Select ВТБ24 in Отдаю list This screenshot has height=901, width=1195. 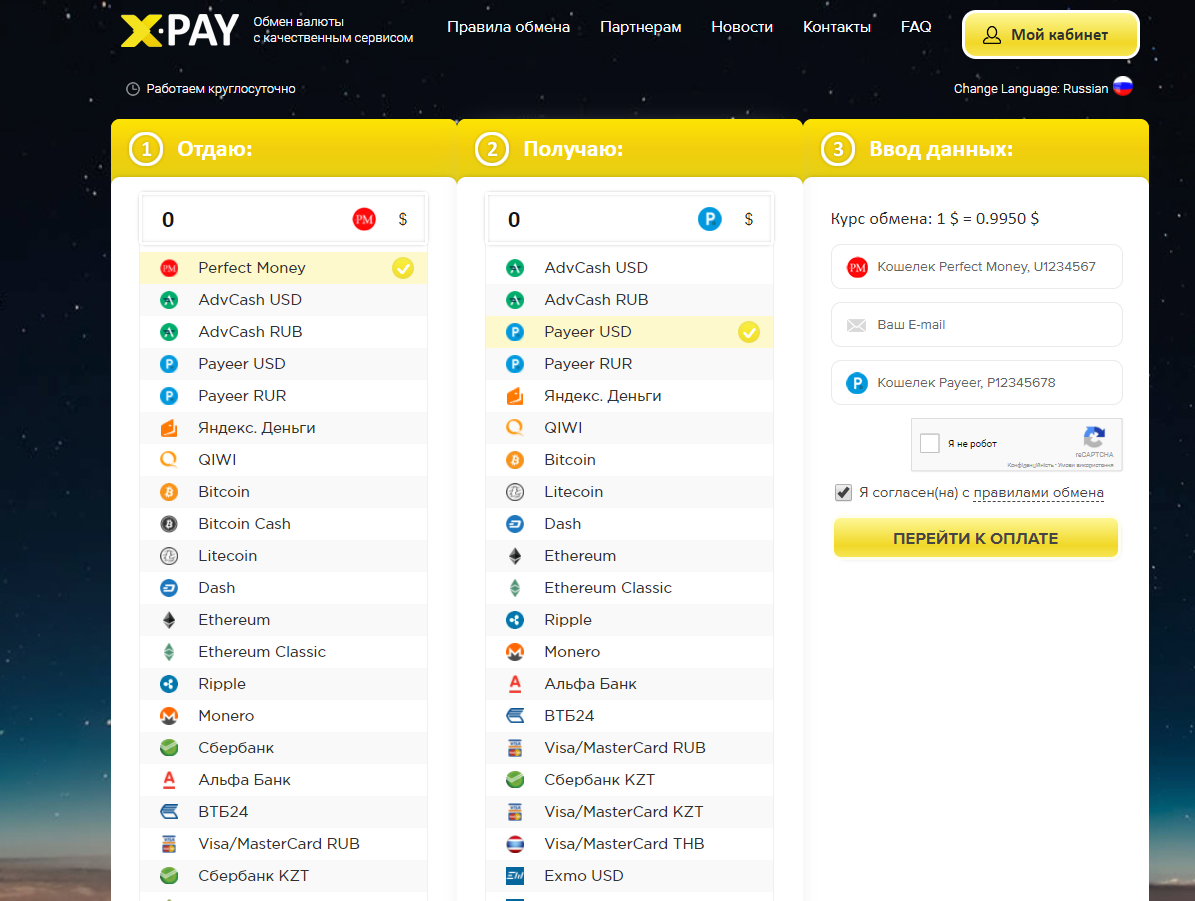point(284,813)
